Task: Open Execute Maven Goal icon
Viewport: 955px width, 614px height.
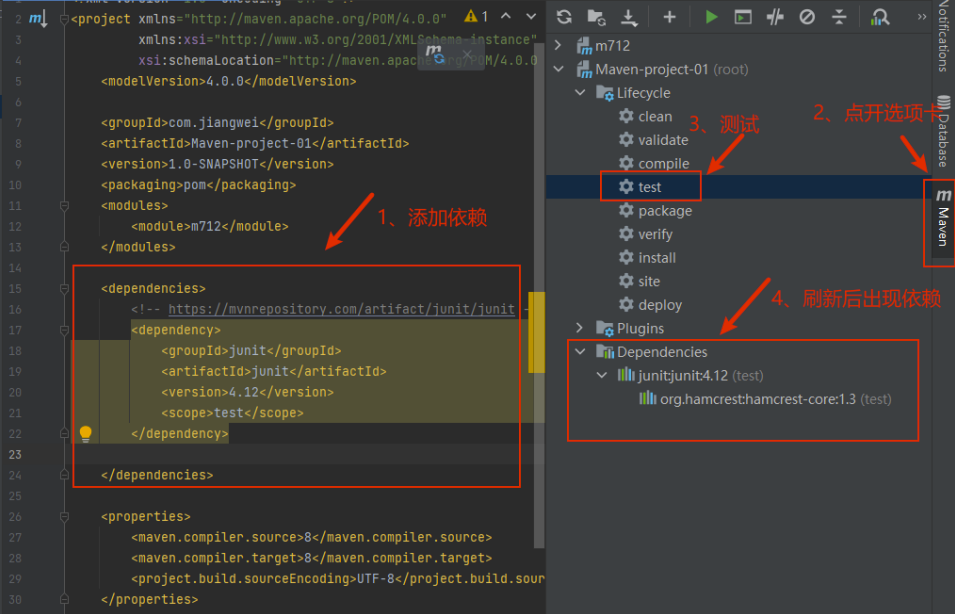Action: pyautogui.click(x=743, y=17)
